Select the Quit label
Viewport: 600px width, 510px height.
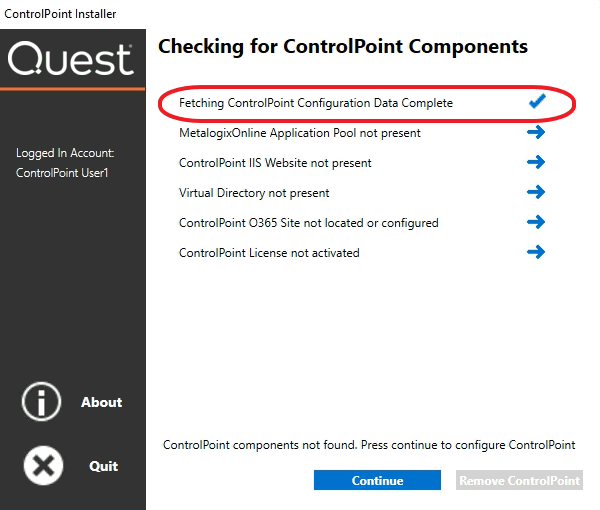(x=103, y=466)
